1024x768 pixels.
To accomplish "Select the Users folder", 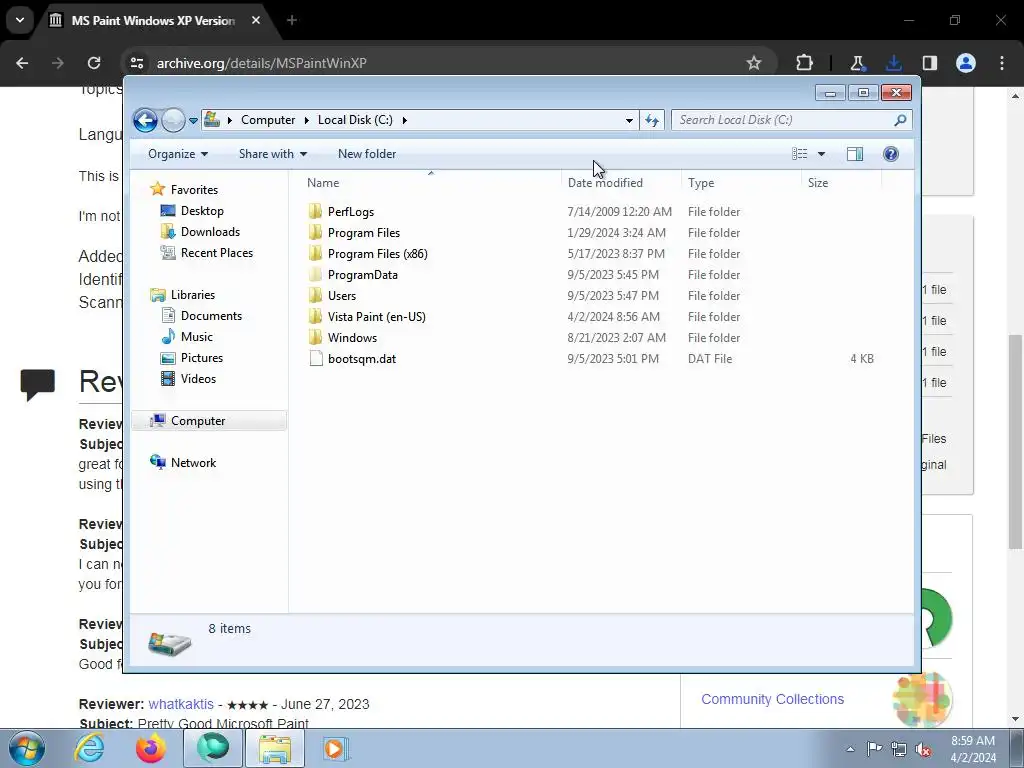I will 342,296.
